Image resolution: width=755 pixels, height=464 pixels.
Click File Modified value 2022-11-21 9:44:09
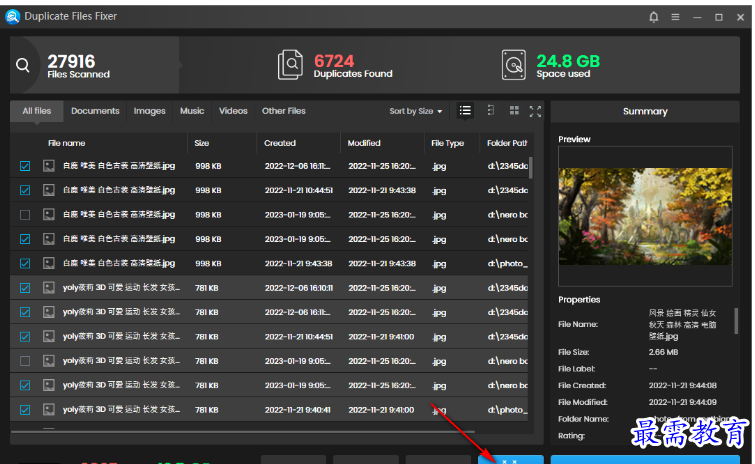[682, 402]
